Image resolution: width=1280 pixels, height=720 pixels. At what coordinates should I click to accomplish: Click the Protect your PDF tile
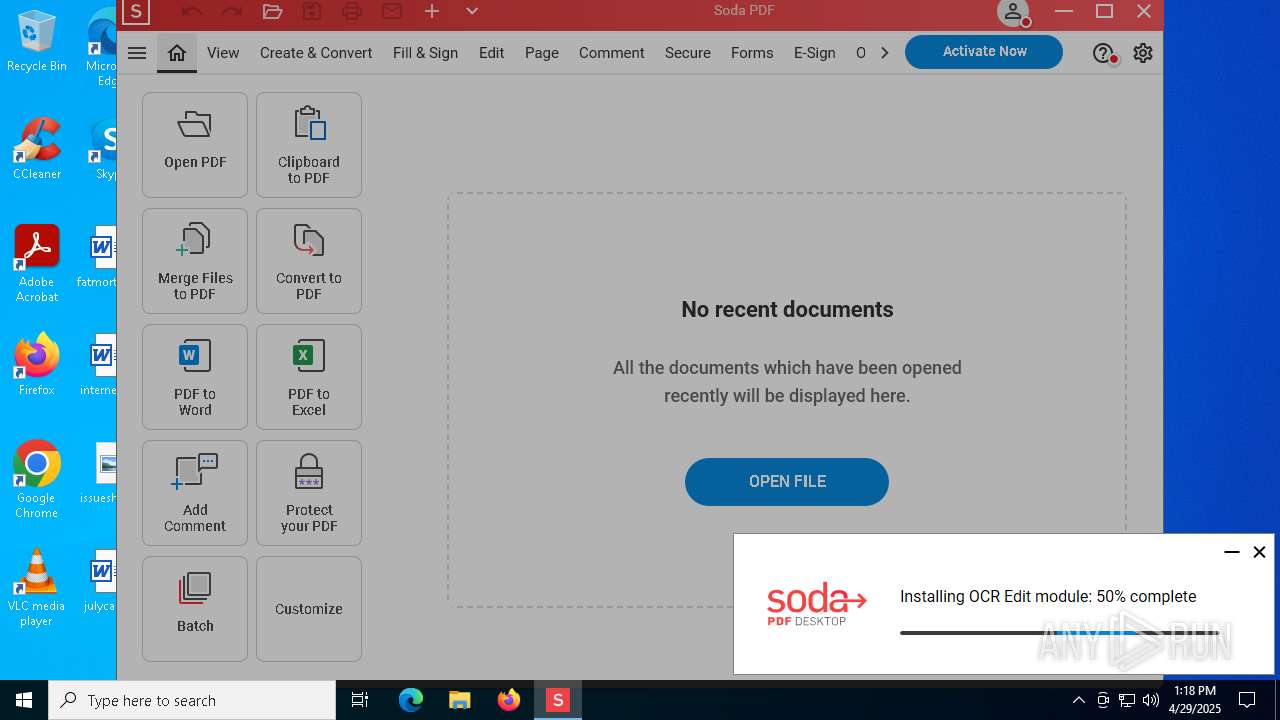tap(309, 493)
